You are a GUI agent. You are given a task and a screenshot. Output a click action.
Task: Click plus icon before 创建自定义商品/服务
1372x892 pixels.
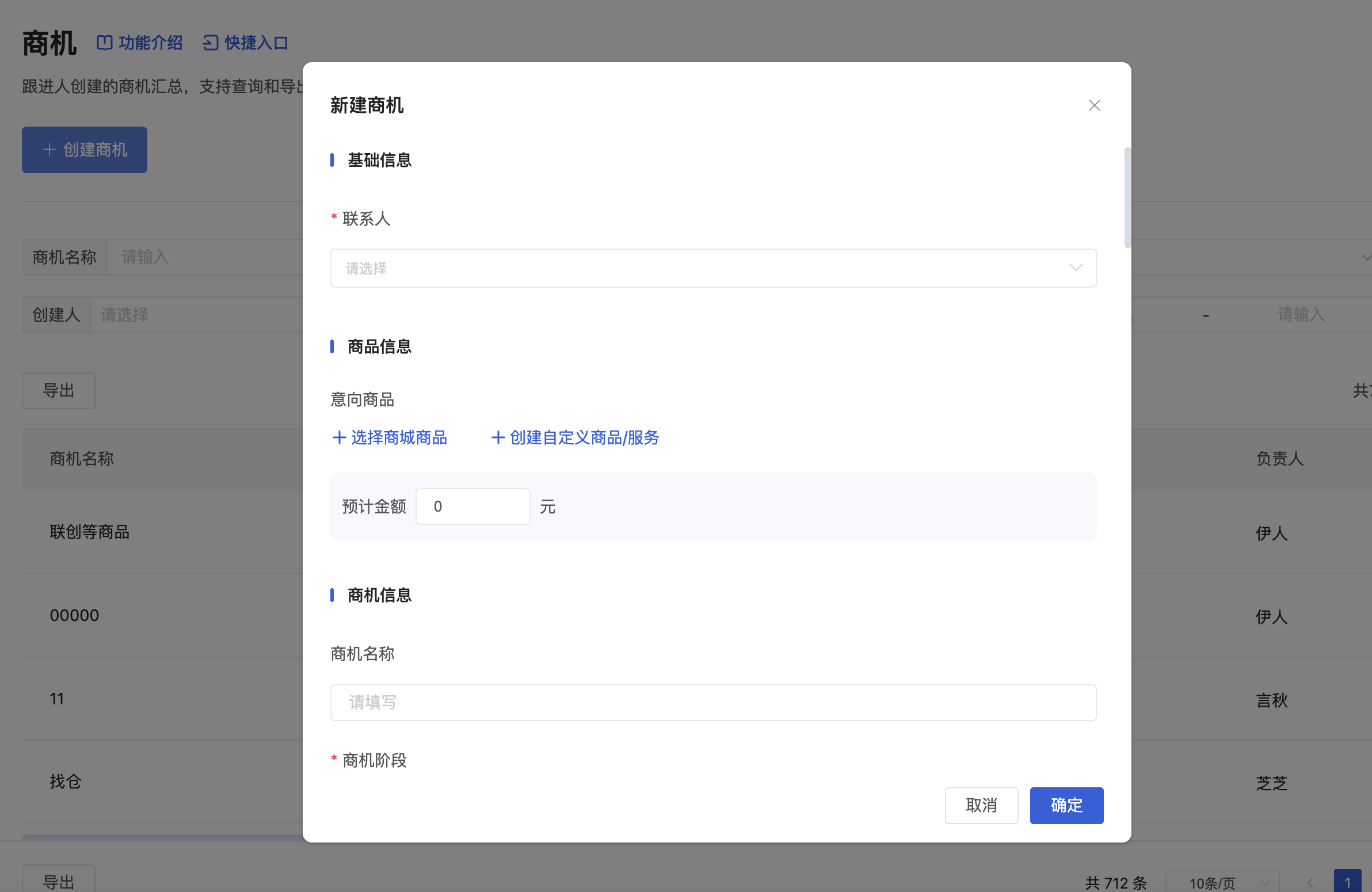coord(497,437)
